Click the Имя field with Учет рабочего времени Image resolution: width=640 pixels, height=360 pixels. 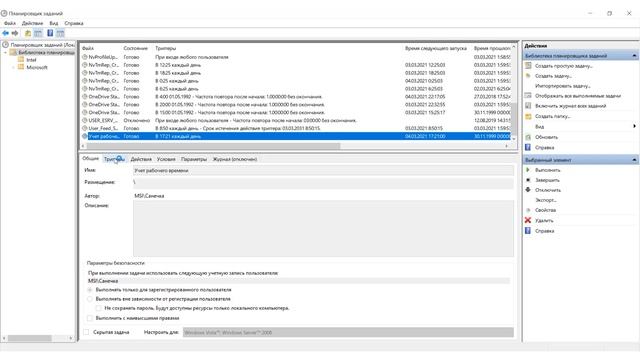coord(323,171)
